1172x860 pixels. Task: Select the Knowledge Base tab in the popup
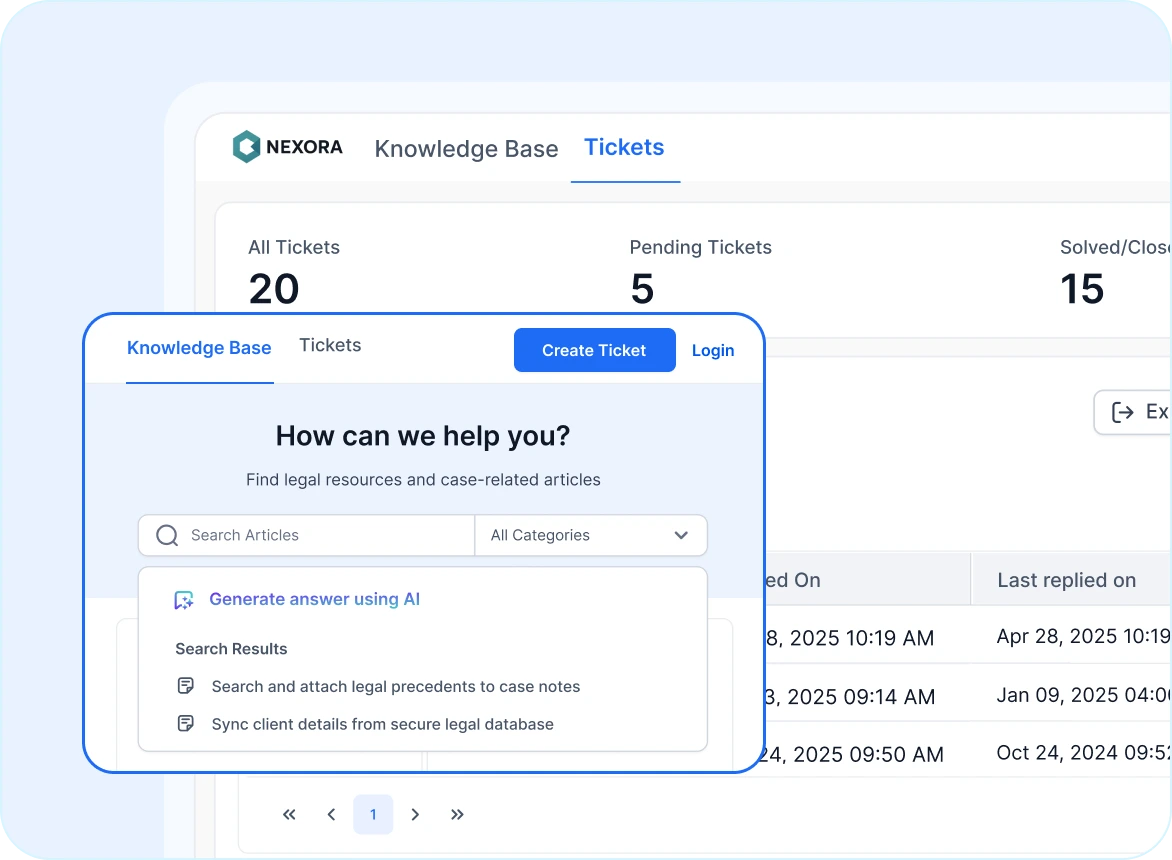click(x=198, y=347)
